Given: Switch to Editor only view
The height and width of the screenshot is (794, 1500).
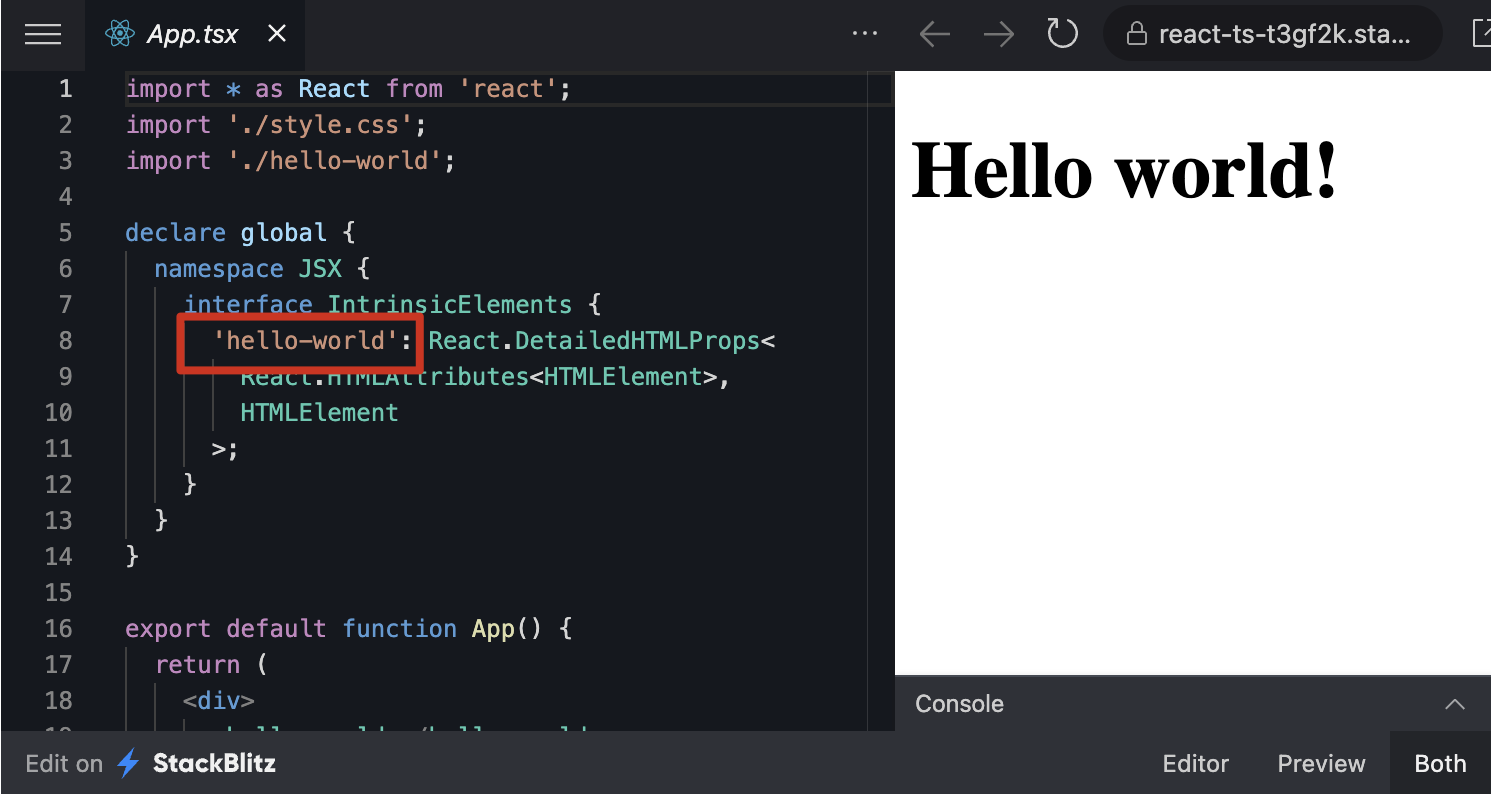Looking at the screenshot, I should click(1195, 764).
